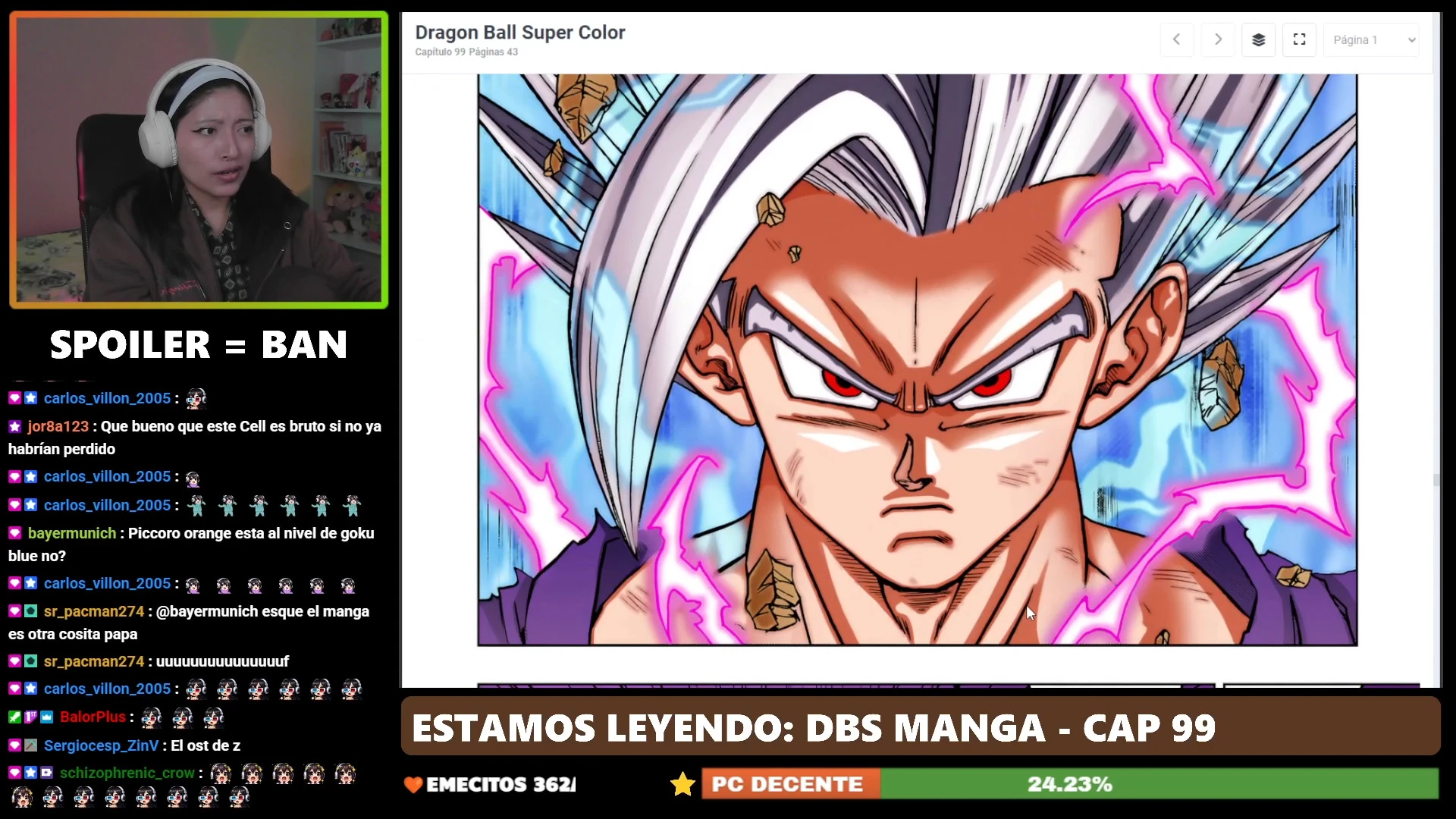Click username jor8a123 in chat
Screen dimensions: 1456x819
pos(58,426)
